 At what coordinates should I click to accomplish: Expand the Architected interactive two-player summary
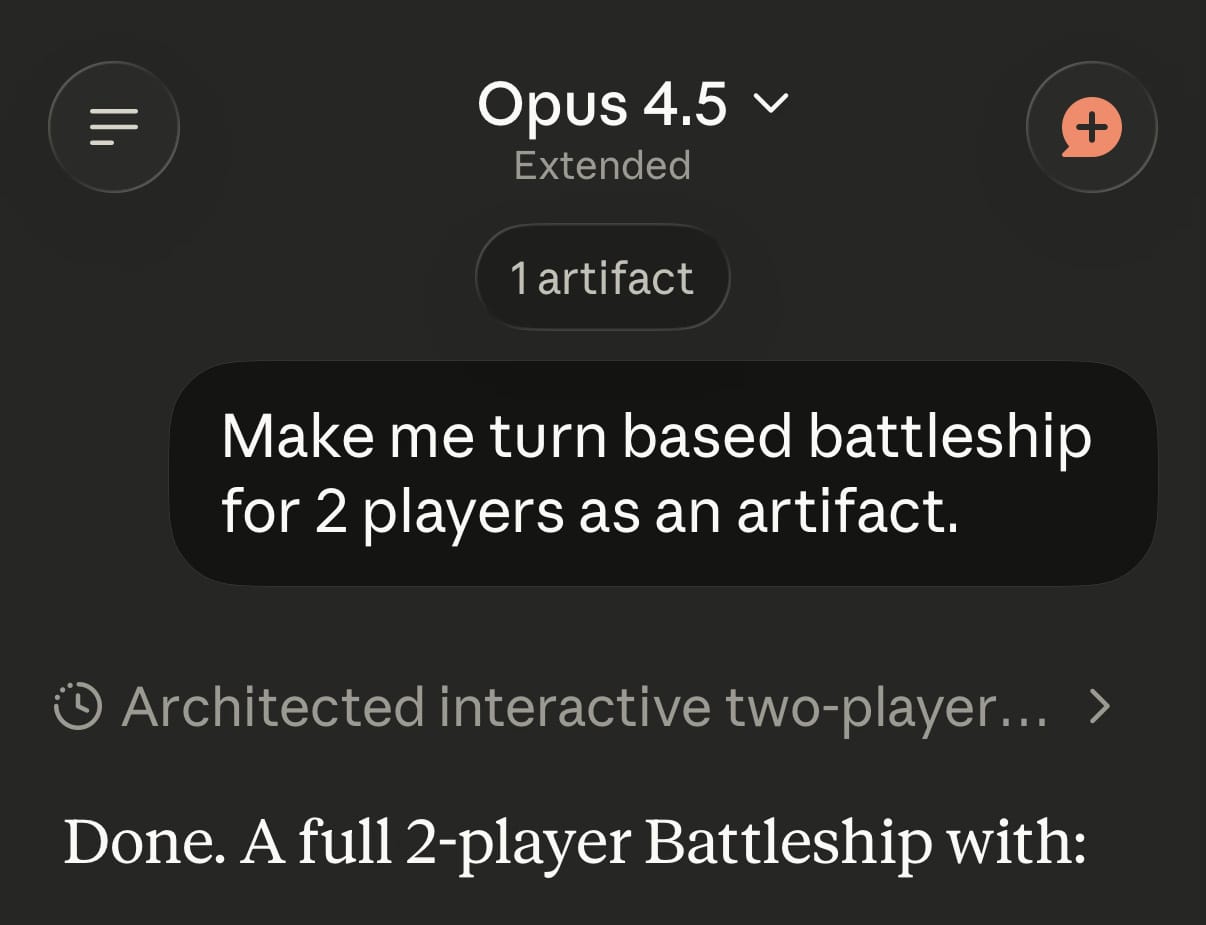[x=584, y=707]
